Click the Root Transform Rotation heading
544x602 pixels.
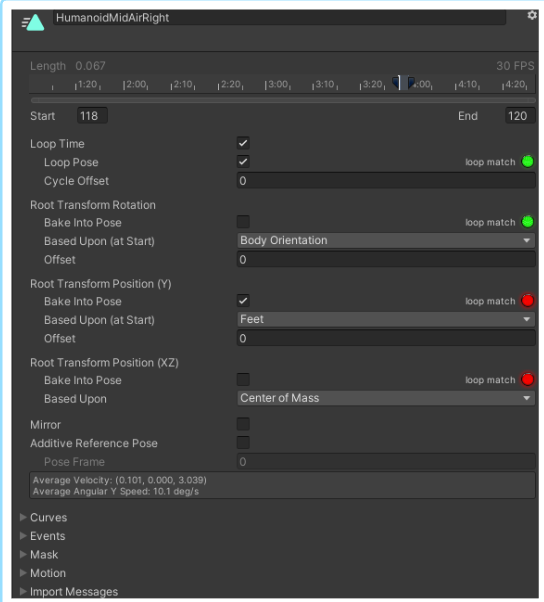point(93,205)
